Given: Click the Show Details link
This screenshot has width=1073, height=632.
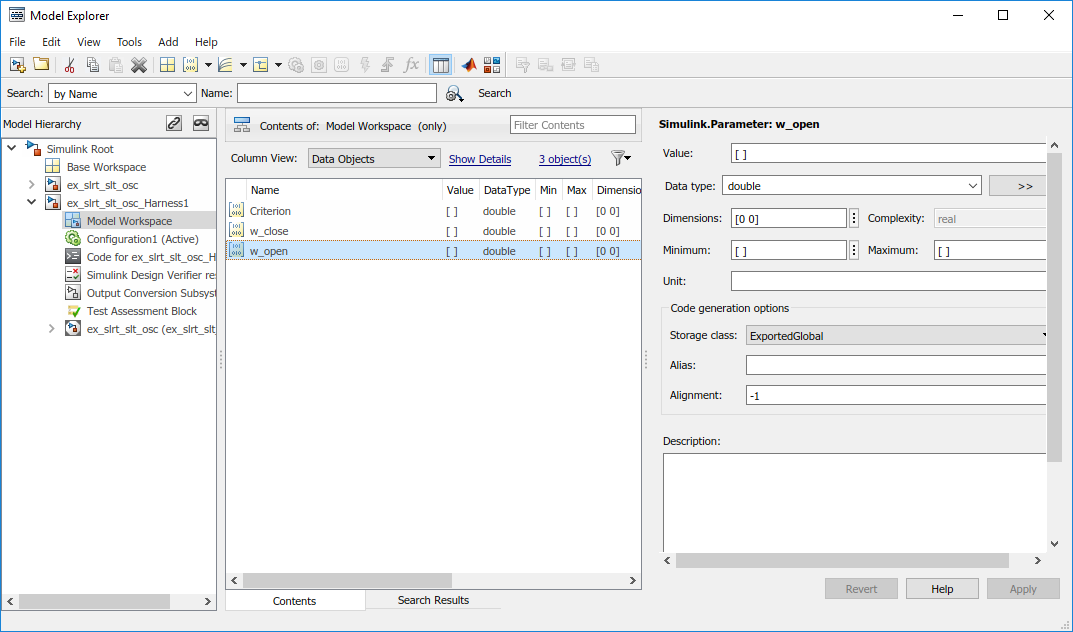Looking at the screenshot, I should pos(480,159).
